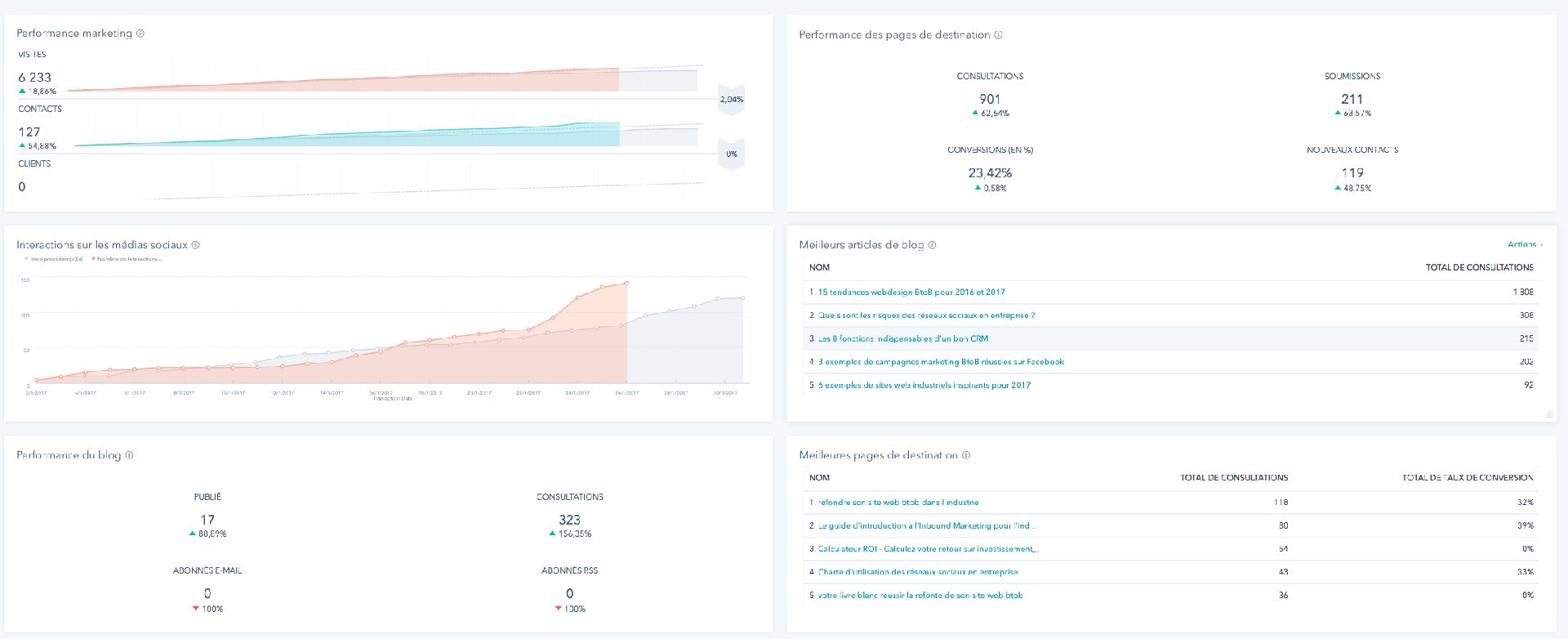Screen dimensions: 1568x639
Task: Open 'Le guide d'introduction à l'Inbound Marketing' page
Action: (x=928, y=525)
